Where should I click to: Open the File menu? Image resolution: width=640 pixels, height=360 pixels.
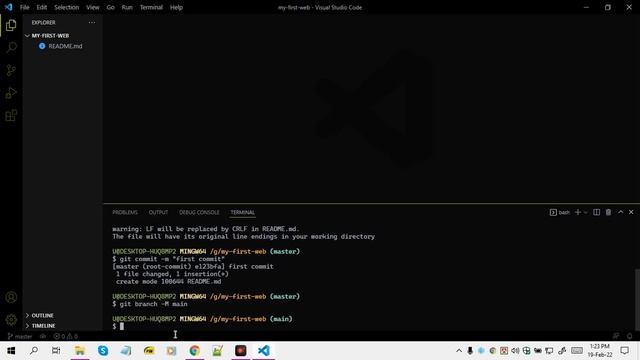point(24,7)
